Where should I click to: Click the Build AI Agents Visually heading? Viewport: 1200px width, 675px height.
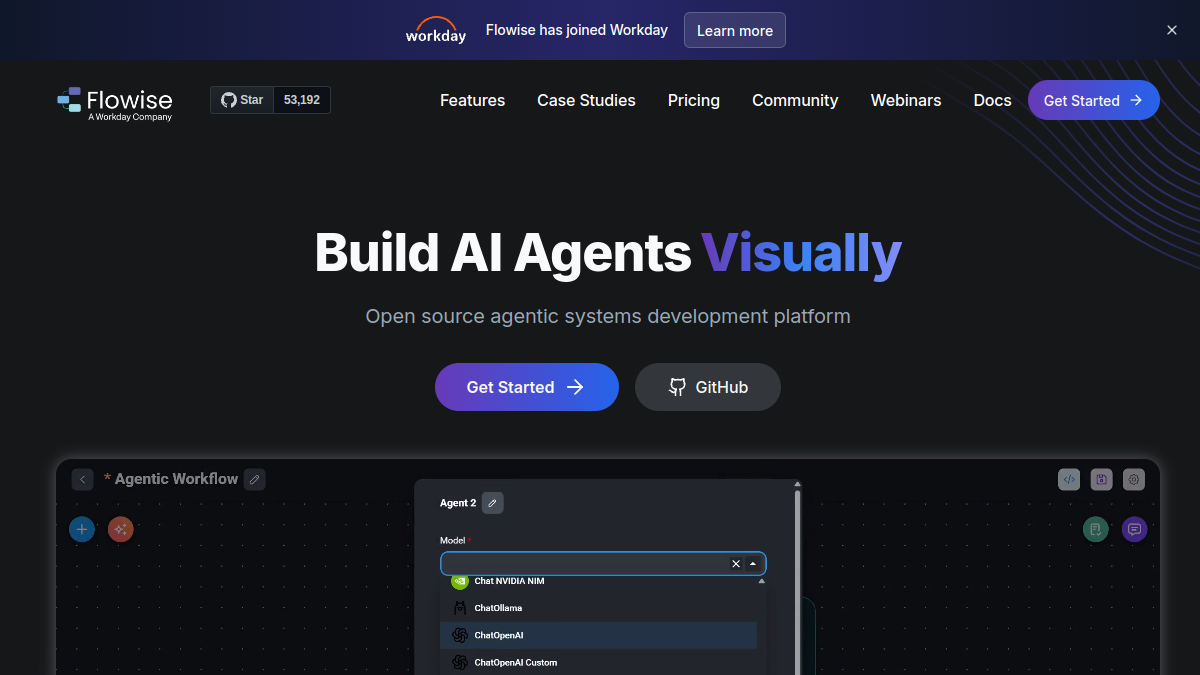(x=608, y=252)
